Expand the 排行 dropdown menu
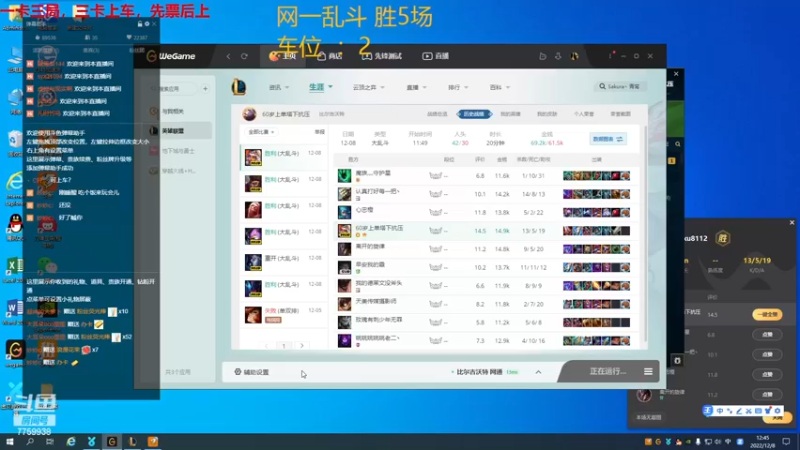The width and height of the screenshot is (800, 450). 458,87
